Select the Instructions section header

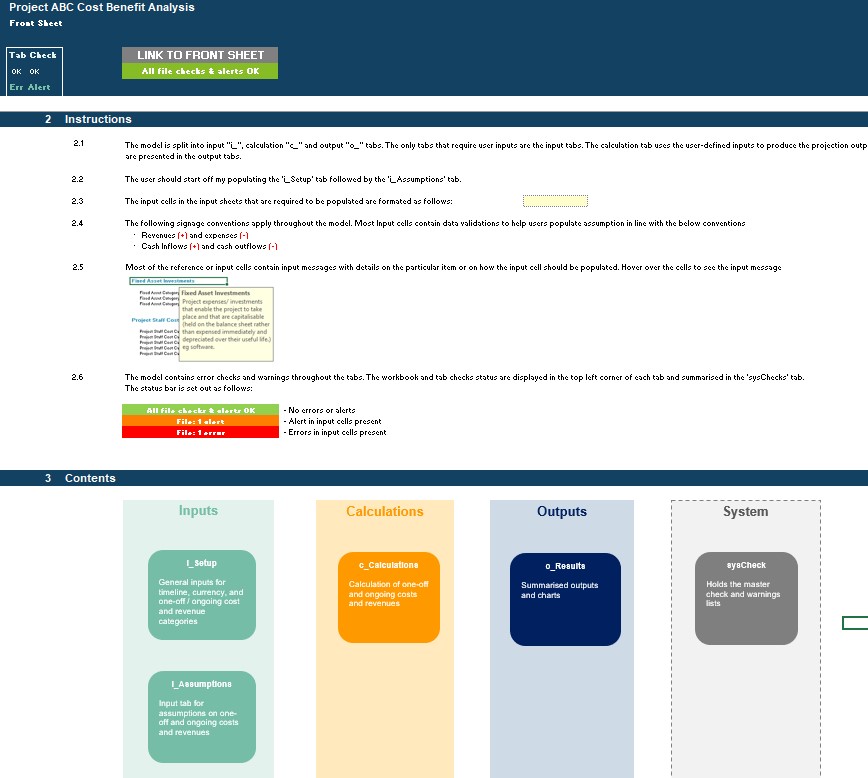[98, 119]
